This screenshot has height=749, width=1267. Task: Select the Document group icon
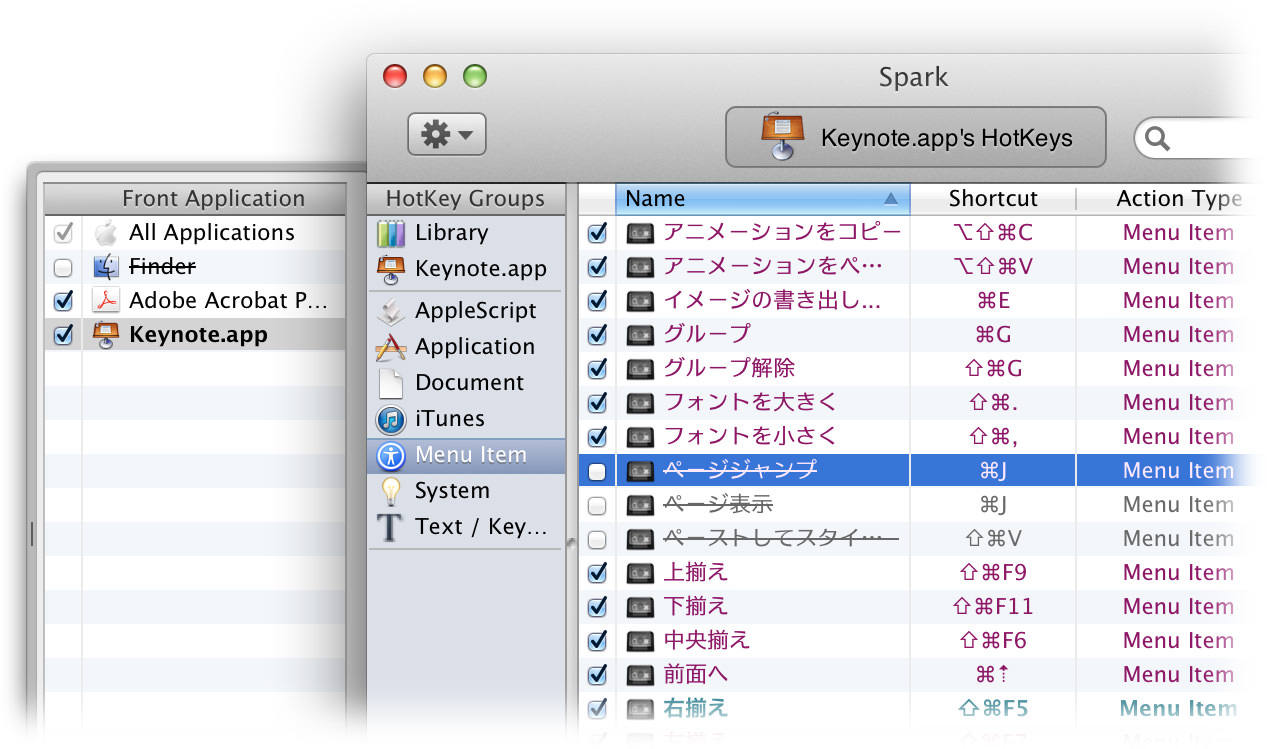click(x=390, y=383)
